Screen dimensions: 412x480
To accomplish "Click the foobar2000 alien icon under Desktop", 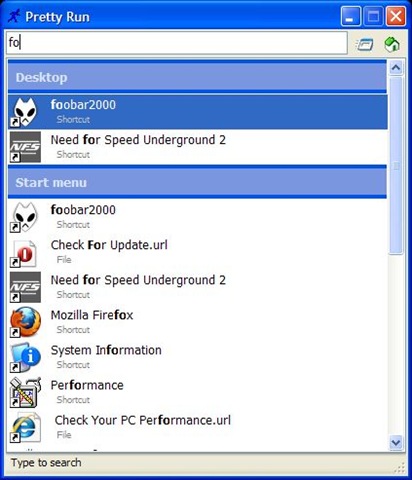I will click(x=25, y=112).
